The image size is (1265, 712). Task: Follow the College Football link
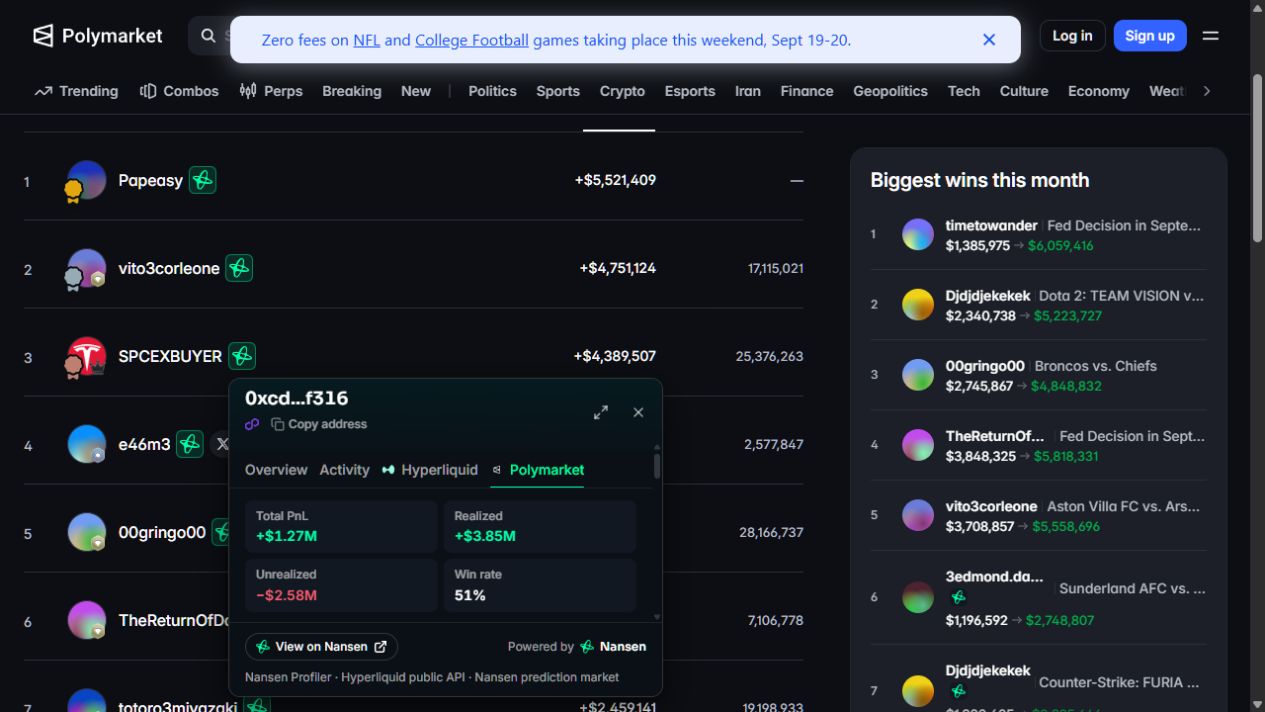tap(472, 40)
